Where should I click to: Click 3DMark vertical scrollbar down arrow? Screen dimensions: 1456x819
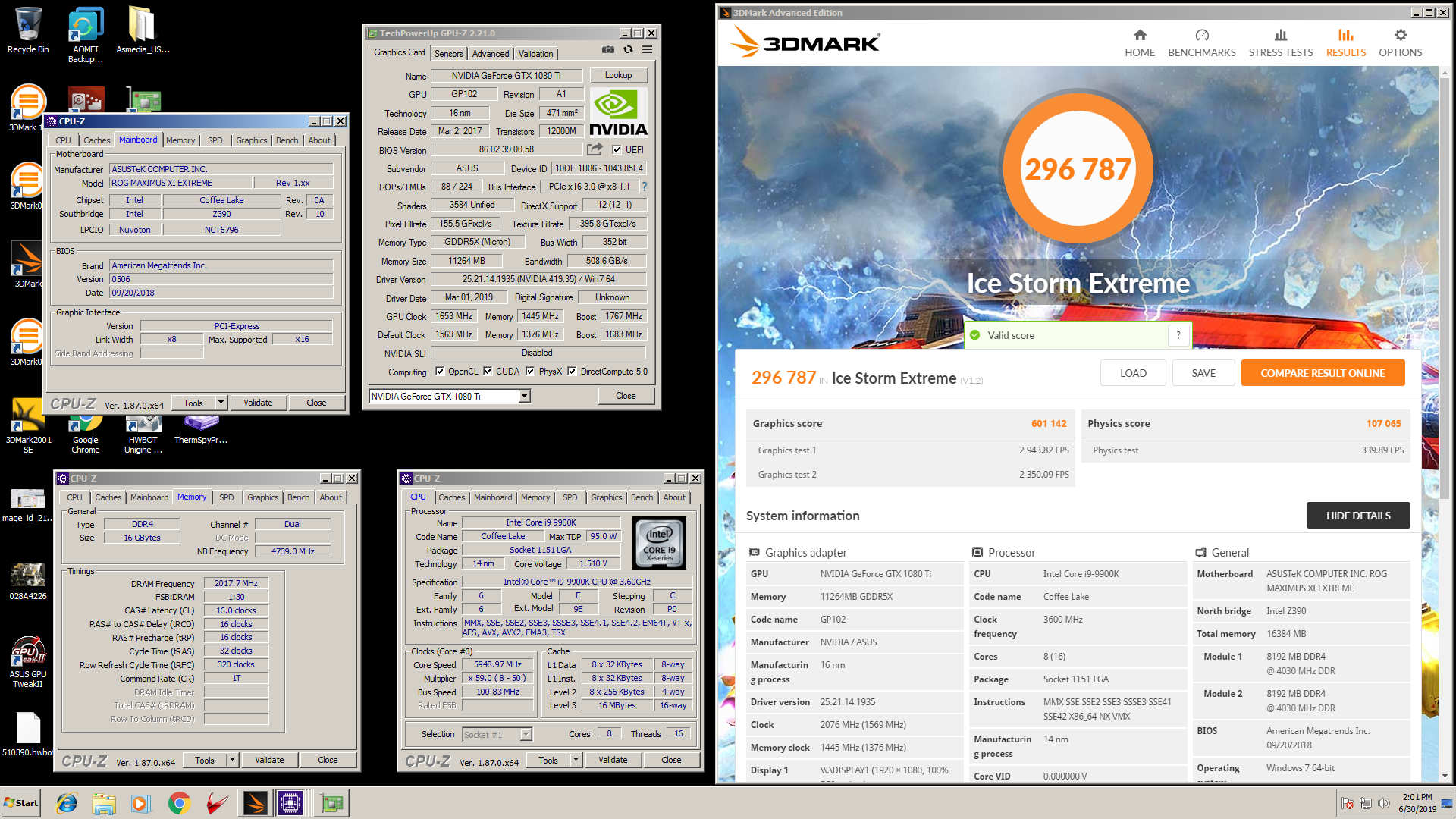point(1445,776)
